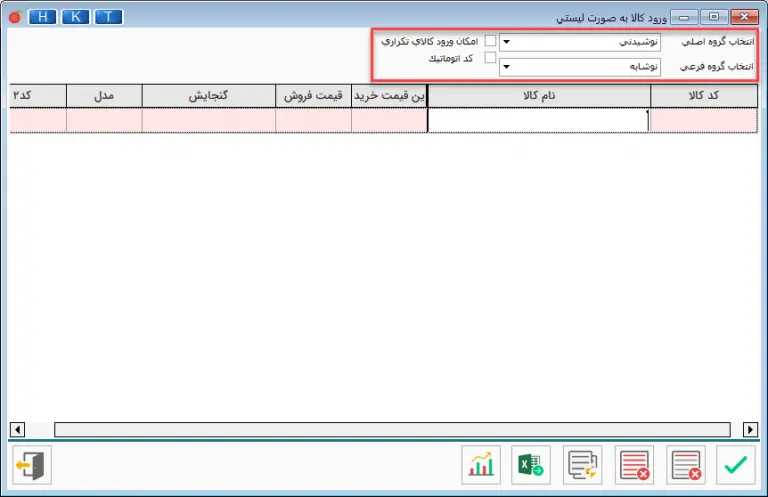Screen dimensions: 768x497
Task: Click the red circle icon in title bar
Action: (x=14, y=17)
